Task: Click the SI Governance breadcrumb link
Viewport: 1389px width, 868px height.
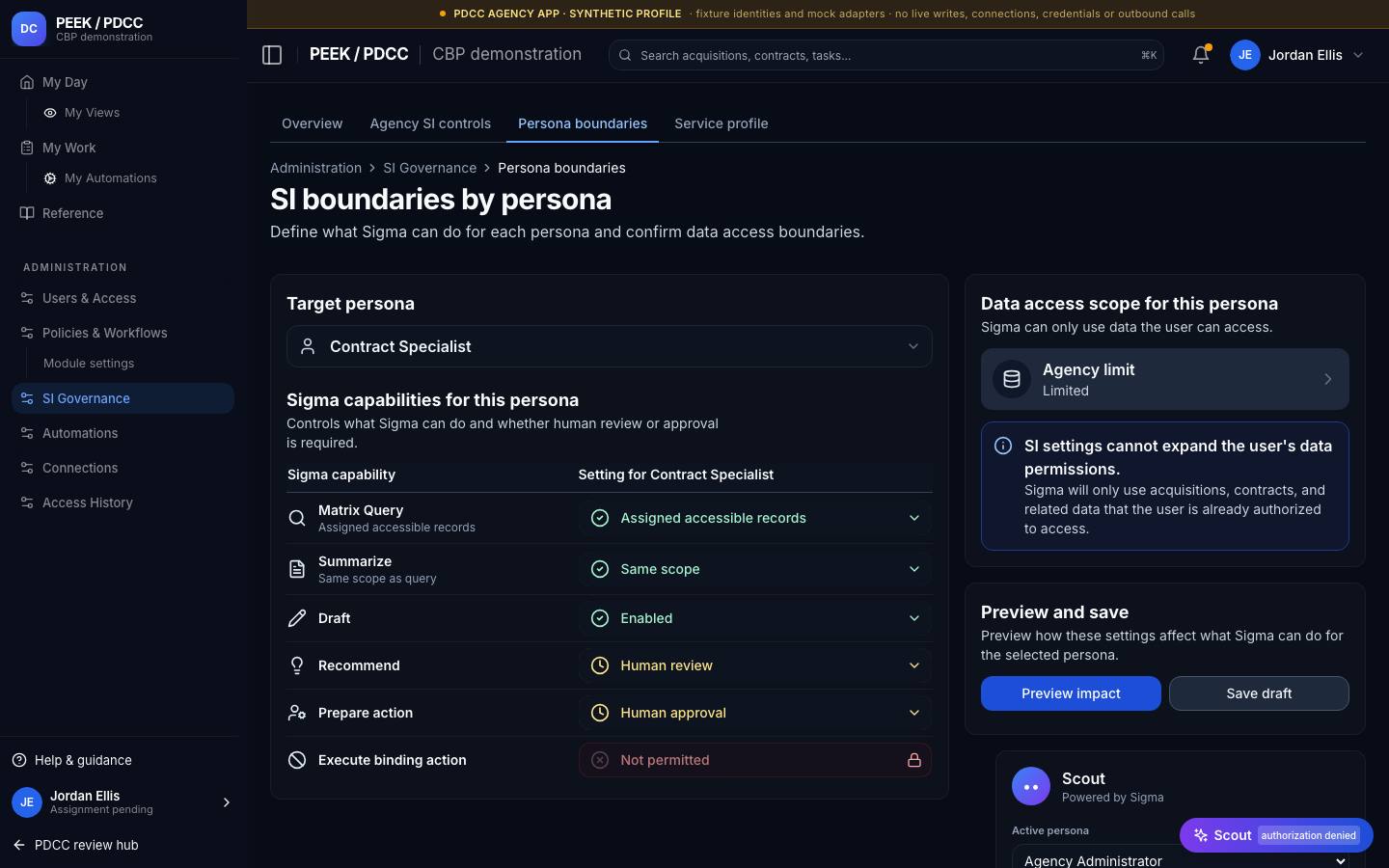Action: point(429,168)
